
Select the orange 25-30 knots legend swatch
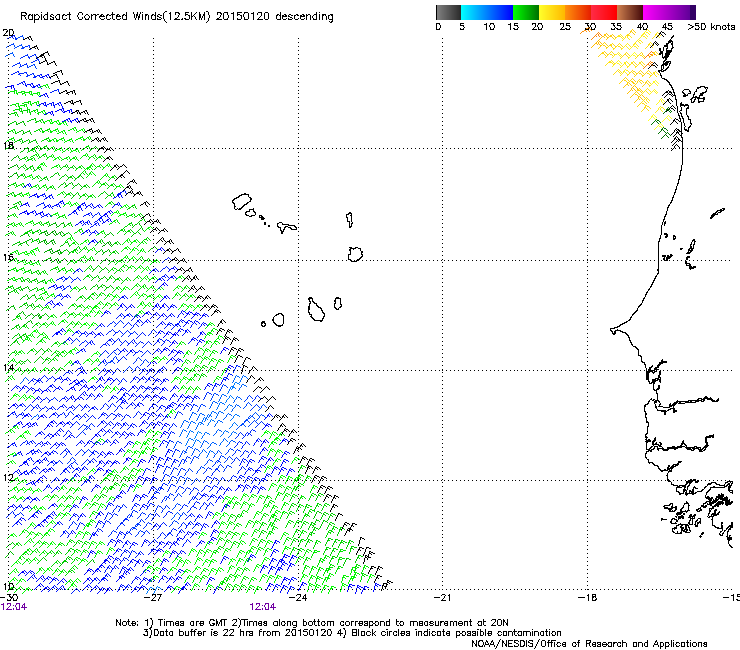pos(578,12)
